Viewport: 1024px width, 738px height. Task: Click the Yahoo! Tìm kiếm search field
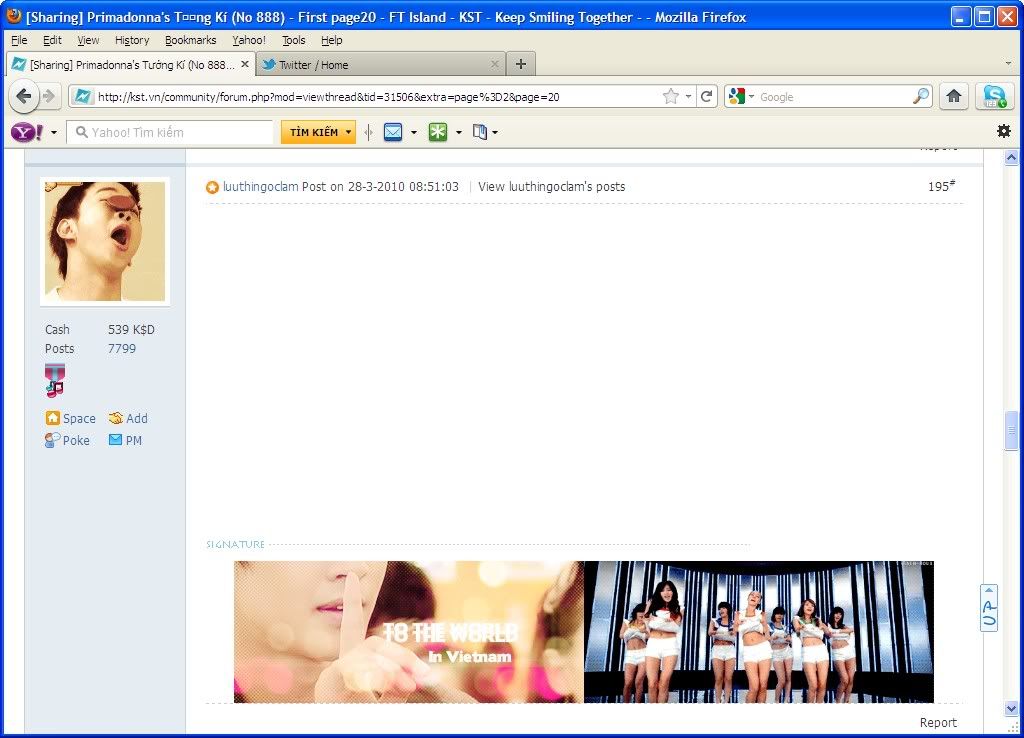click(x=170, y=133)
